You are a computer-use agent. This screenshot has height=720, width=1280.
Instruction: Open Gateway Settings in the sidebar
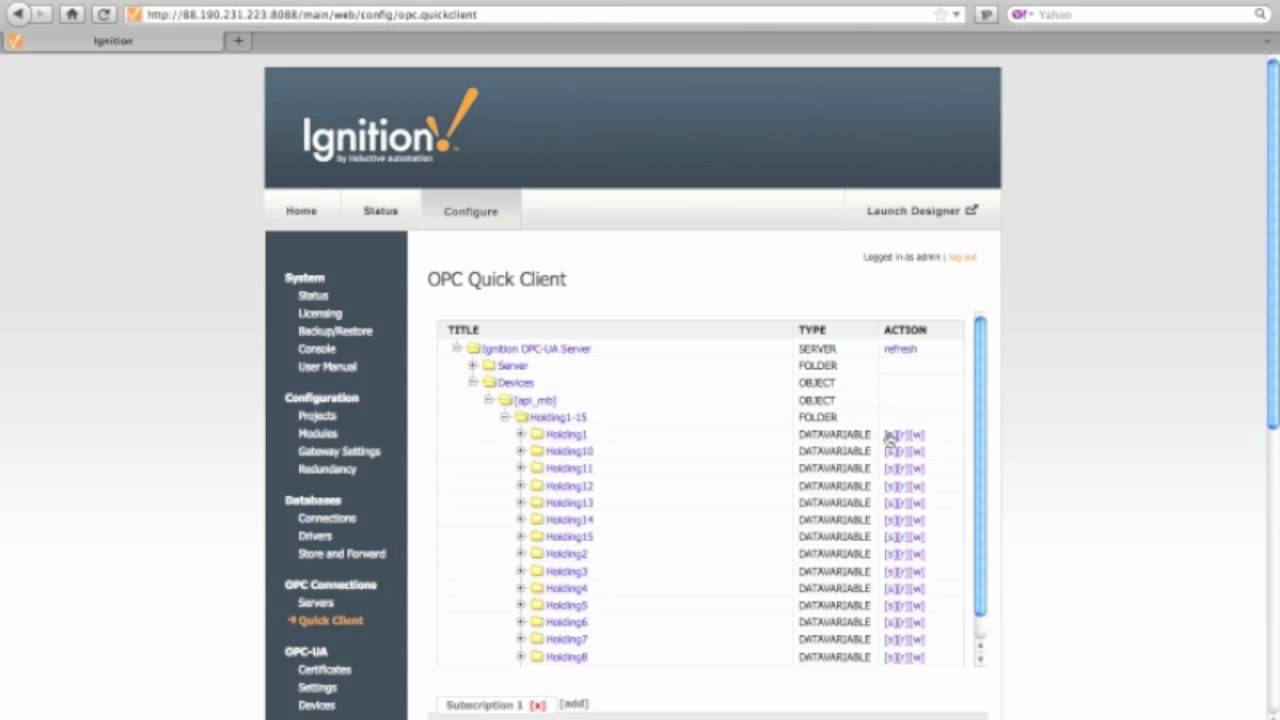click(x=339, y=451)
